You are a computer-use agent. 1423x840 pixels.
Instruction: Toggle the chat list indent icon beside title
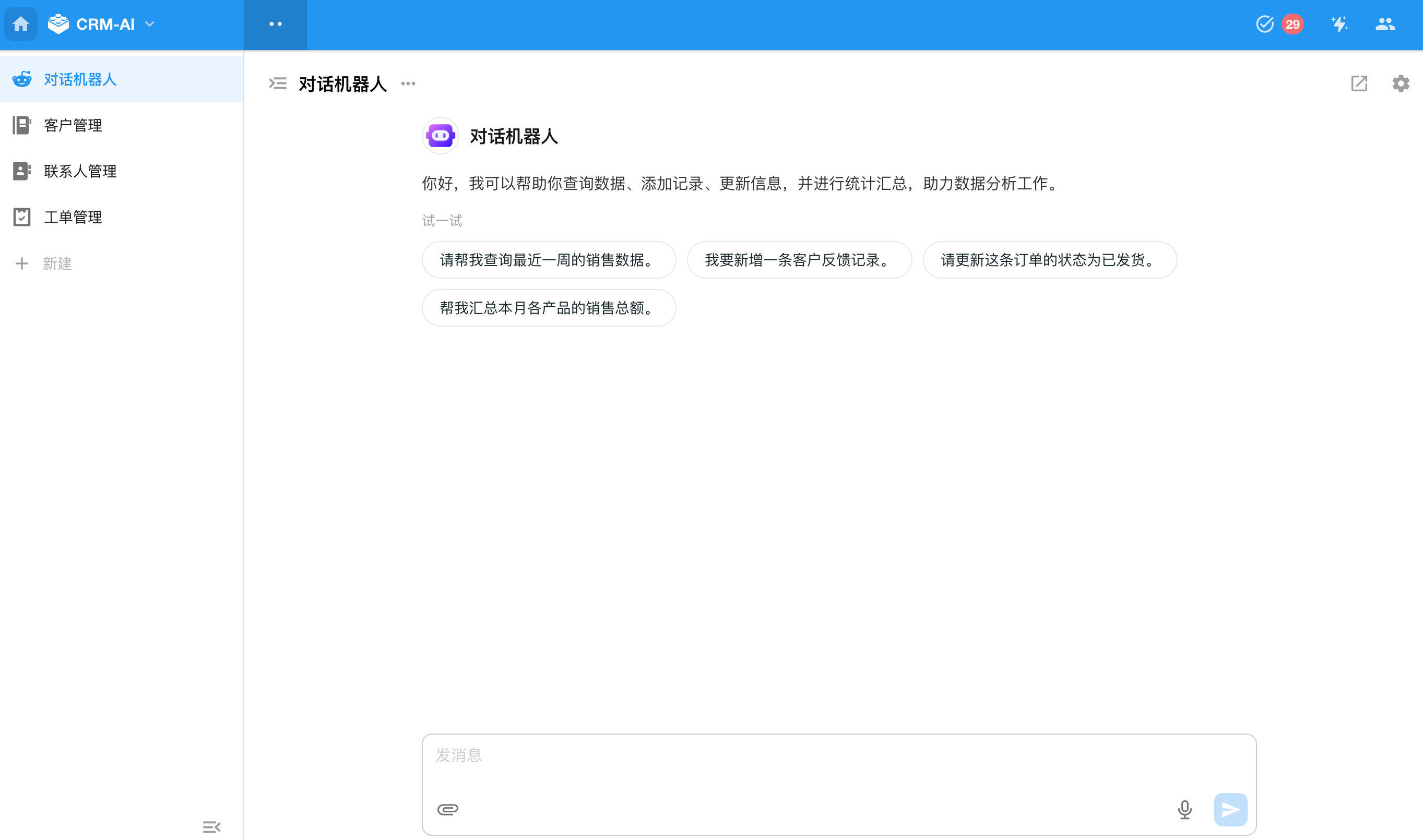278,84
